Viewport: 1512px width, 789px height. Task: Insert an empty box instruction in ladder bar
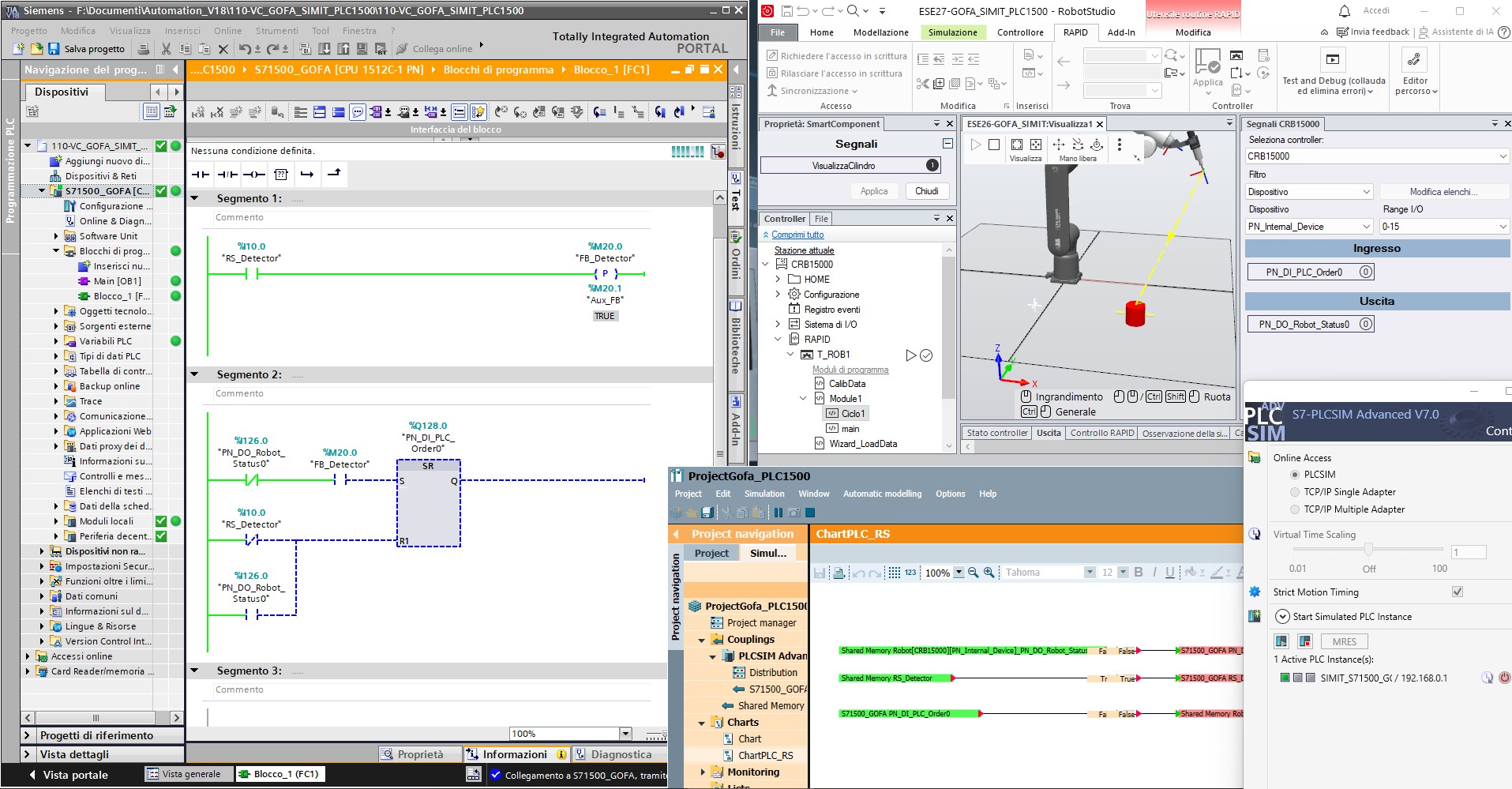[x=280, y=174]
